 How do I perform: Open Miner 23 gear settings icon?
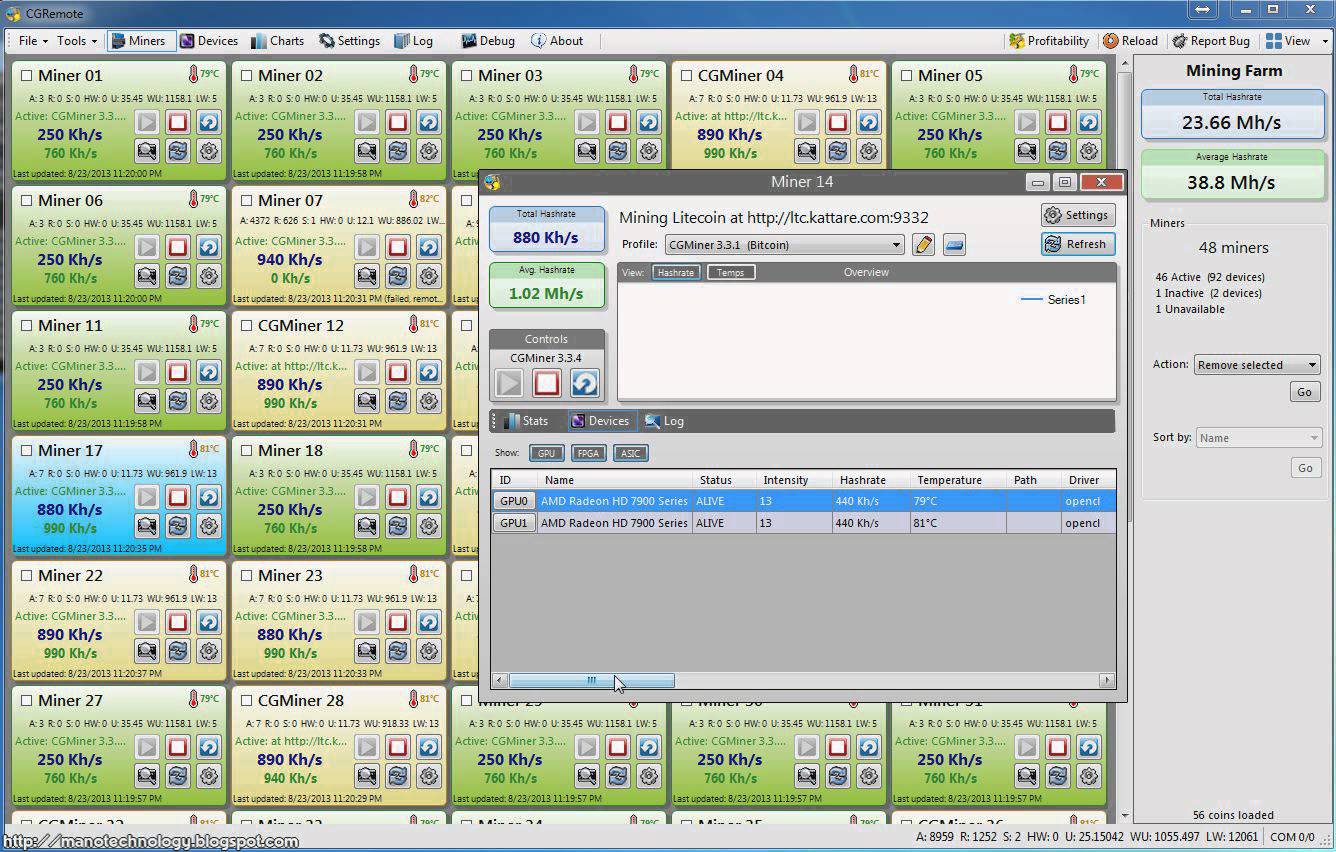click(429, 652)
